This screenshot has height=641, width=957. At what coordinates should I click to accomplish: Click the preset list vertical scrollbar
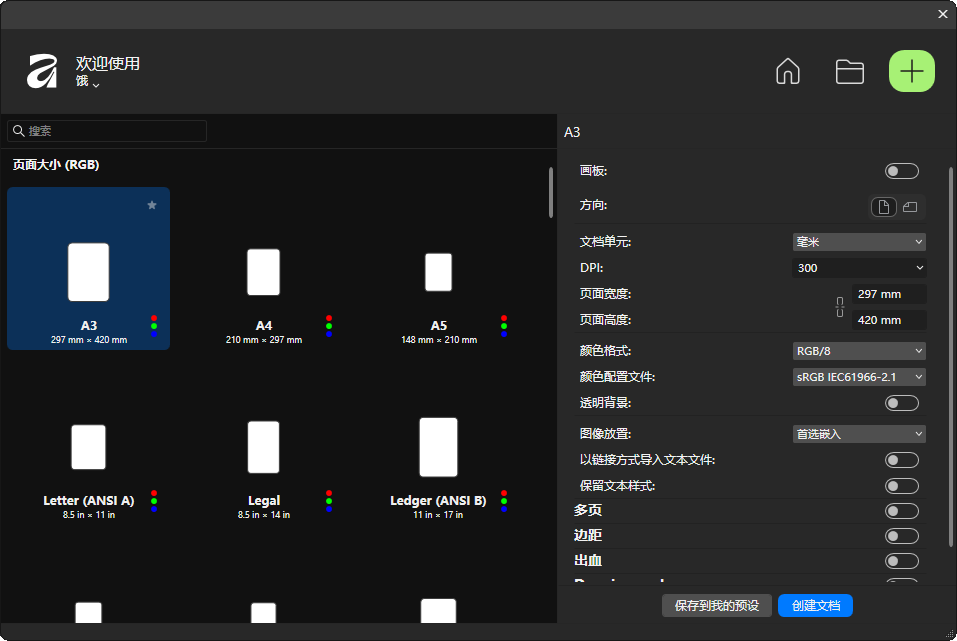tap(551, 192)
